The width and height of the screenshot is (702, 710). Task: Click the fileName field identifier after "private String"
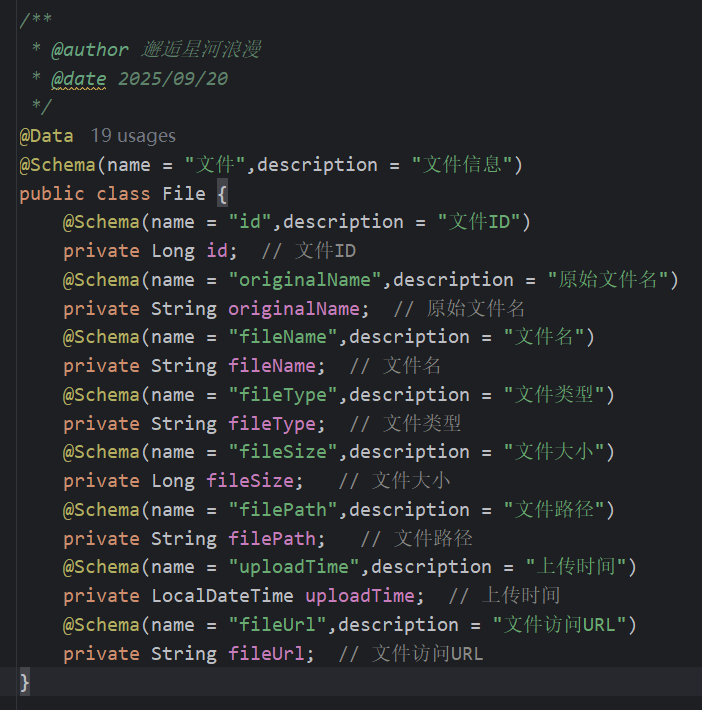pyautogui.click(x=272, y=366)
